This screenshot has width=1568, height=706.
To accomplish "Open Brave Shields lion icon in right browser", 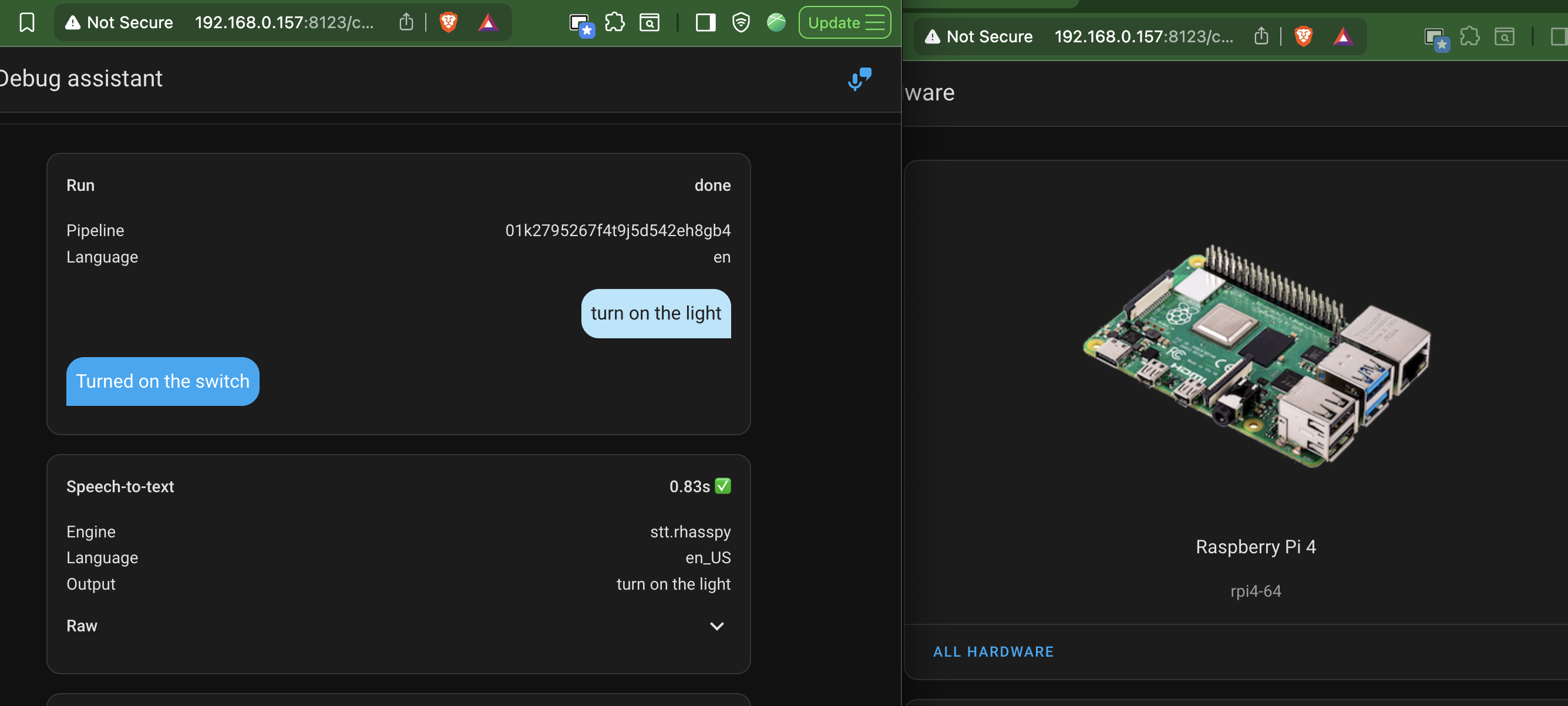I will click(x=1303, y=36).
